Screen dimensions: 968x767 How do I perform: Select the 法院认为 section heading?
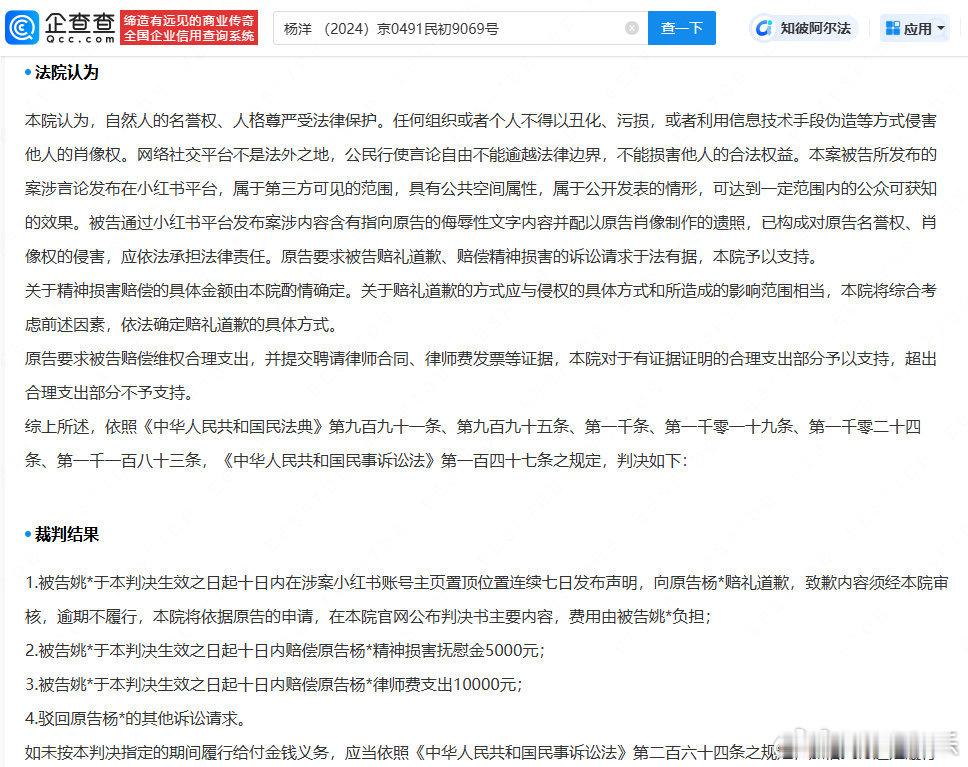click(66, 73)
